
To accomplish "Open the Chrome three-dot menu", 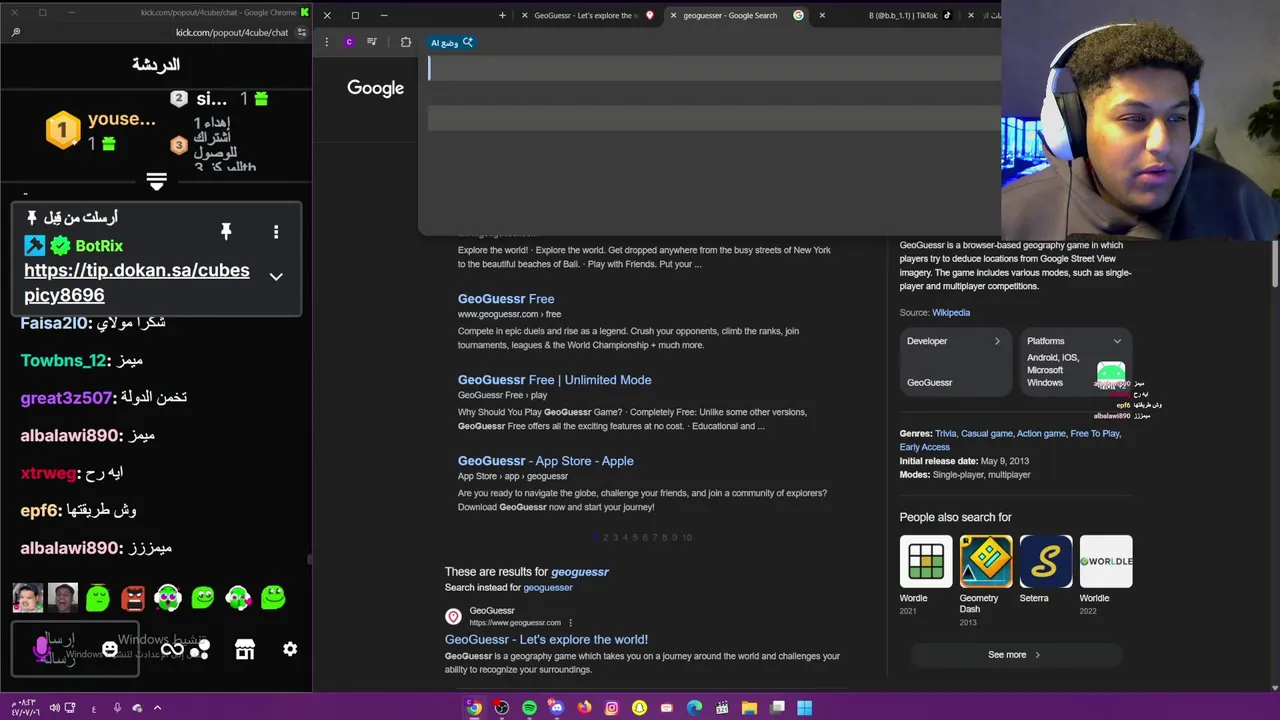I will coord(326,42).
